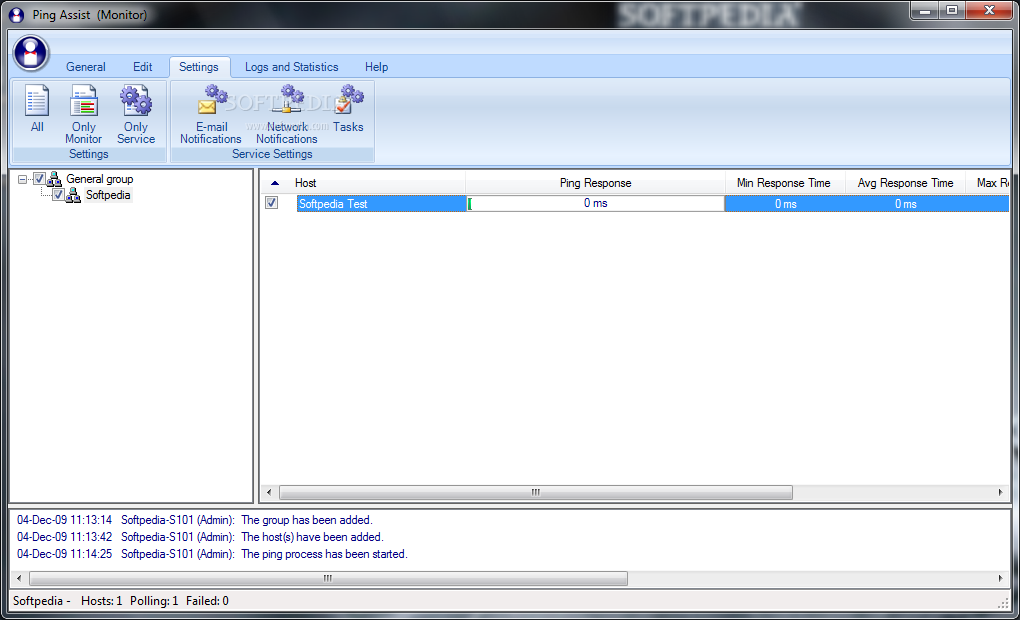Image resolution: width=1020 pixels, height=620 pixels.
Task: Open the Logs and Statistics tab
Action: click(x=291, y=67)
